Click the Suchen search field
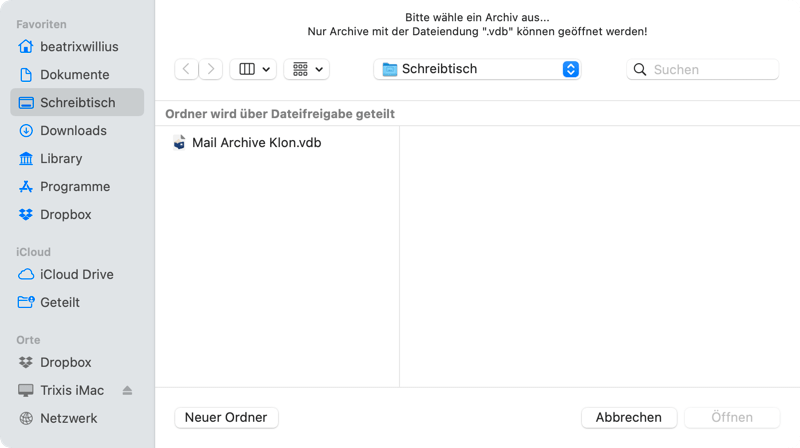Image resolution: width=800 pixels, height=448 pixels. pyautogui.click(x=703, y=69)
